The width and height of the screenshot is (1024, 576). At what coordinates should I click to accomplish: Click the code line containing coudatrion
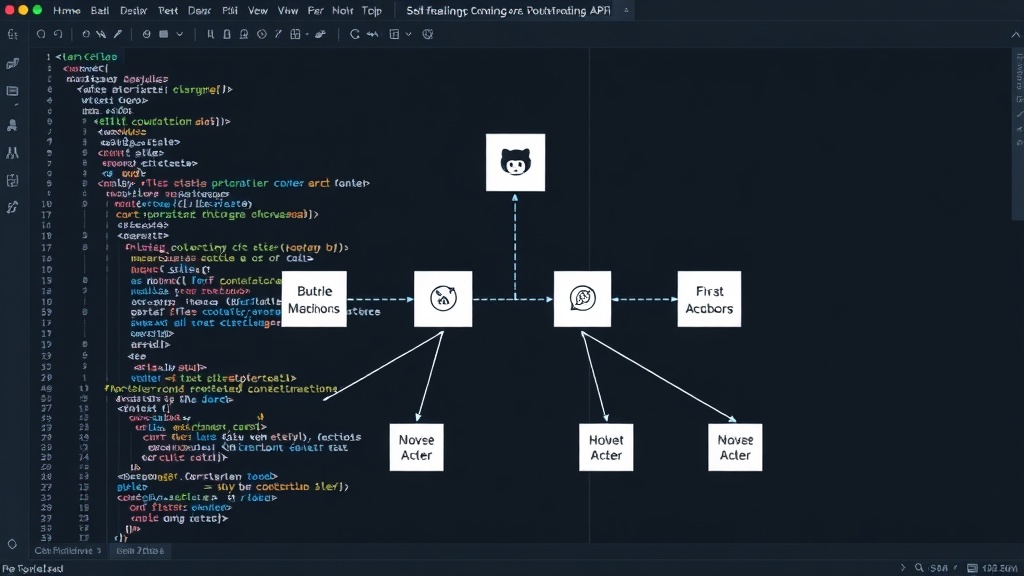click(162, 121)
